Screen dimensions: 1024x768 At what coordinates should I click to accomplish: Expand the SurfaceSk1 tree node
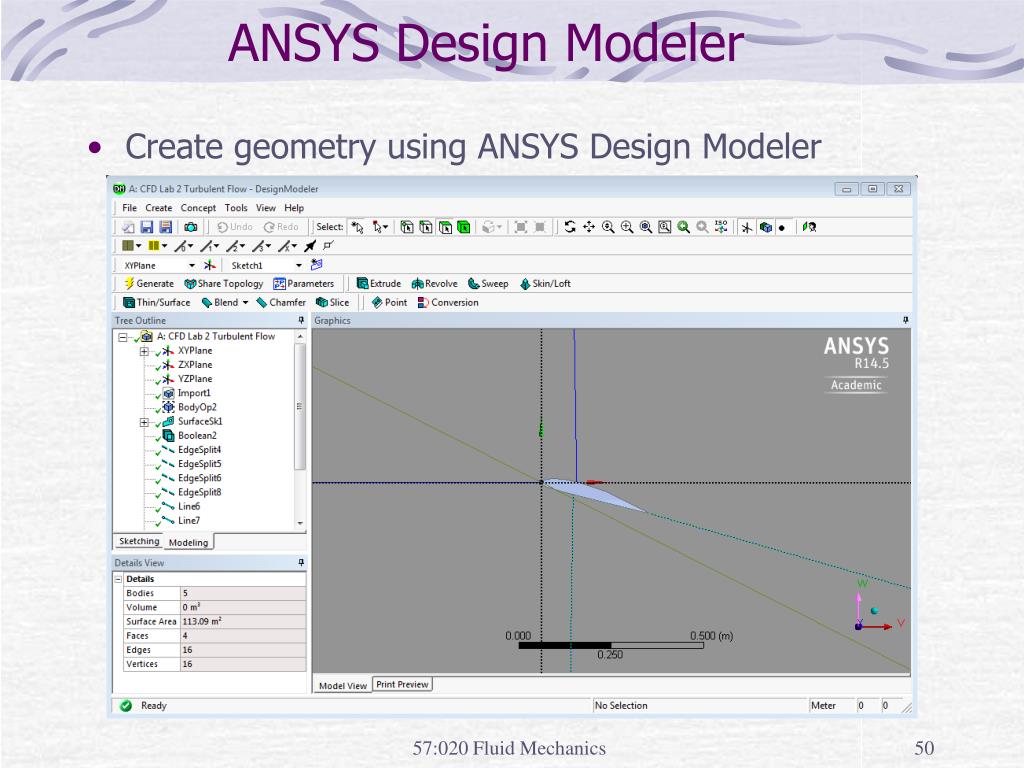(x=144, y=423)
